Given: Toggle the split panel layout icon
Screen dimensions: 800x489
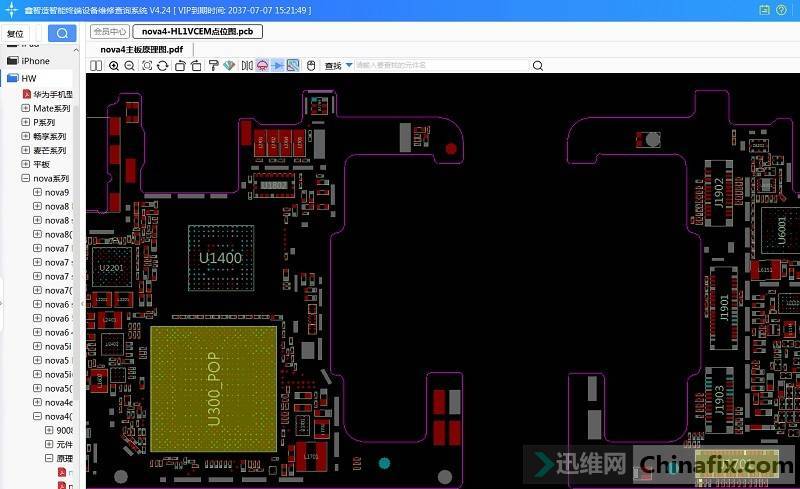Looking at the screenshot, I should pos(96,66).
